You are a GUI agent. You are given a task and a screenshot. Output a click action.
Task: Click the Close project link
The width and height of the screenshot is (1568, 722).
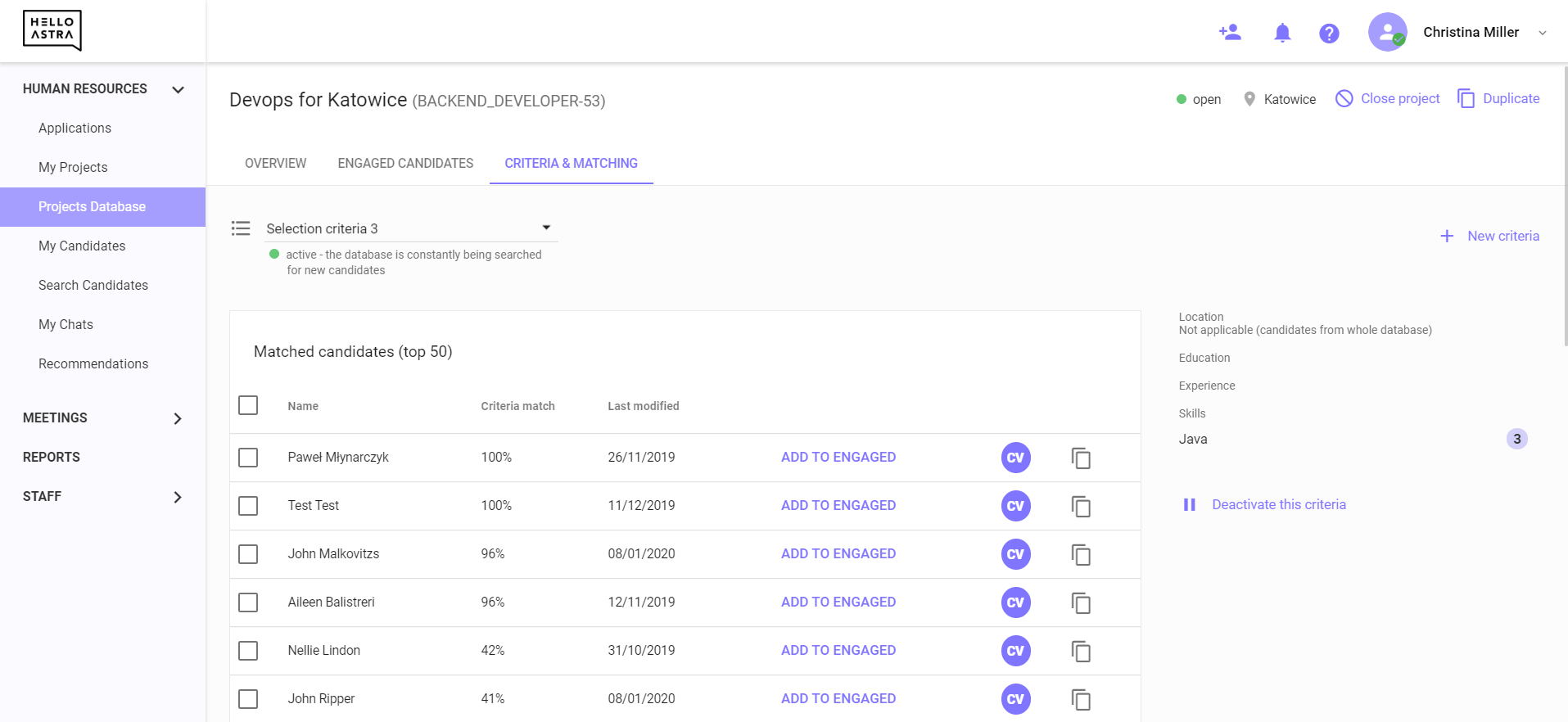coord(1400,98)
